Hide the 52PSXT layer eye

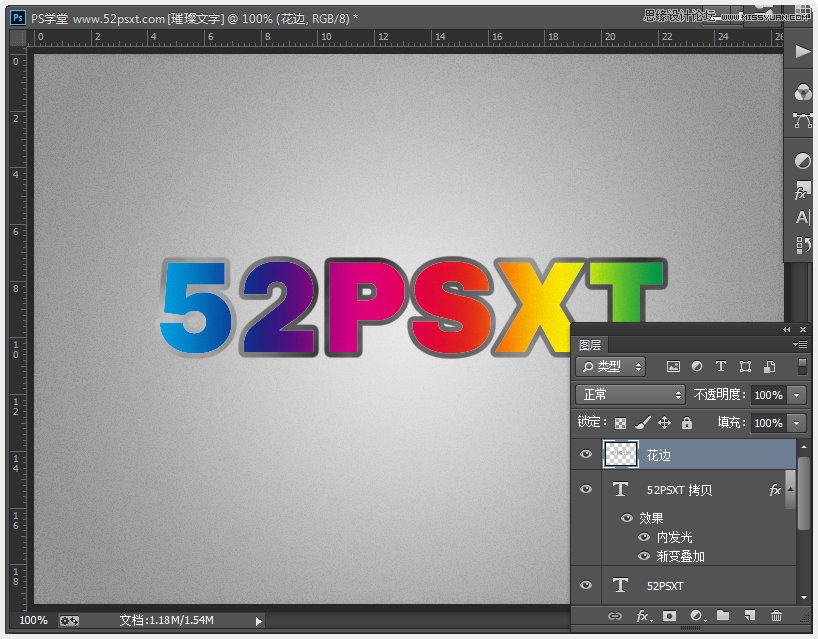[586, 585]
